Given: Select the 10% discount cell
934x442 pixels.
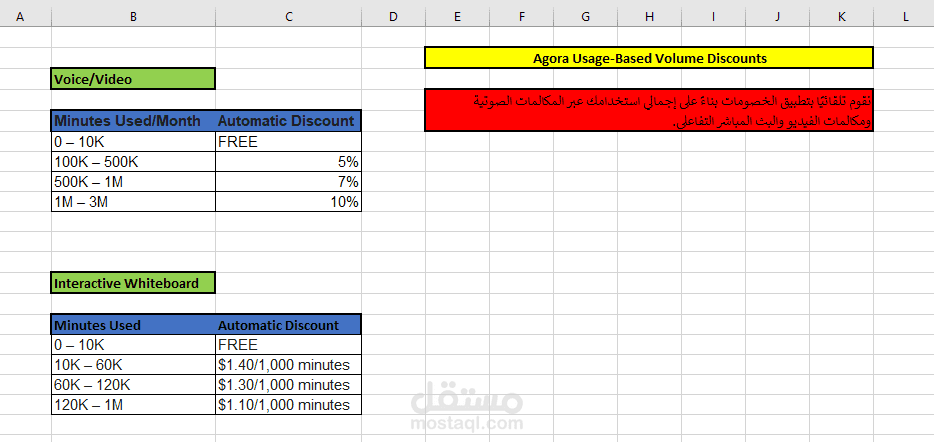Looking at the screenshot, I should pos(288,202).
